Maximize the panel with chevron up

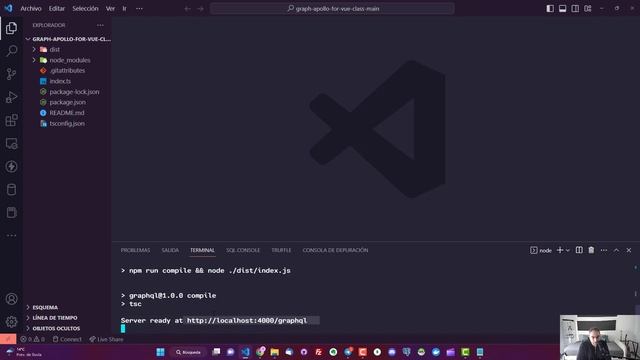point(616,250)
